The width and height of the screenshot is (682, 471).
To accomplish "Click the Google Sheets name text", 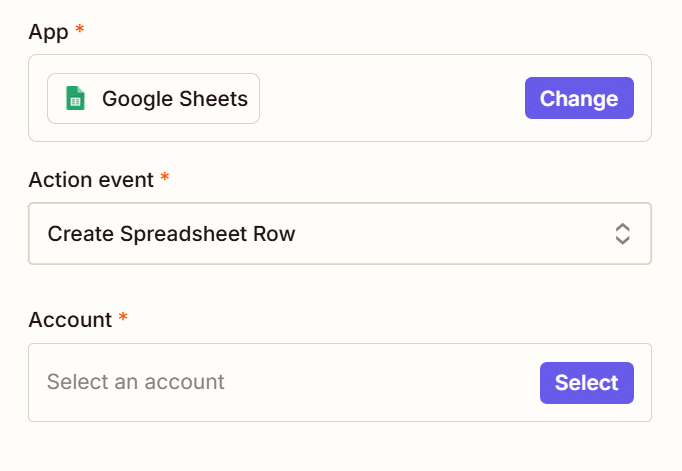I will (x=174, y=99).
